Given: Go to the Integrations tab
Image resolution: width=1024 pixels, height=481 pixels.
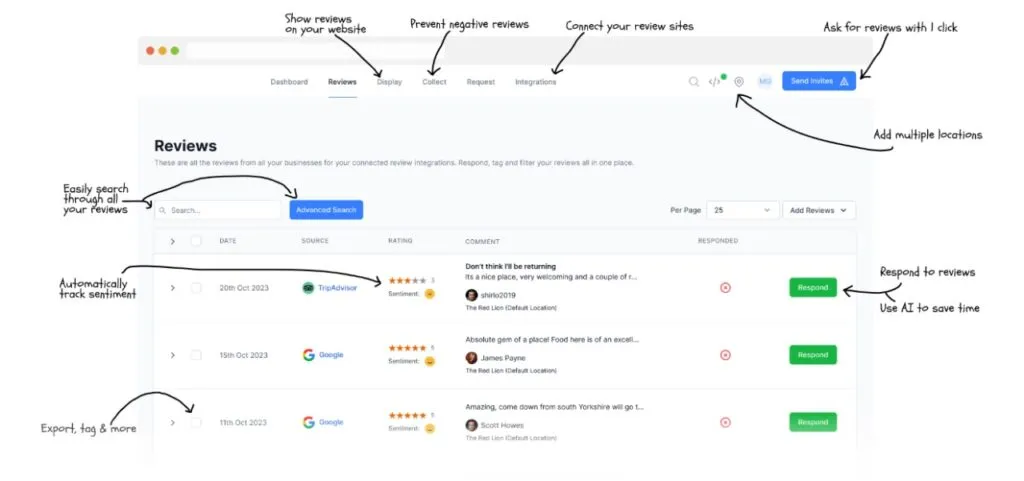Looking at the screenshot, I should (x=535, y=82).
